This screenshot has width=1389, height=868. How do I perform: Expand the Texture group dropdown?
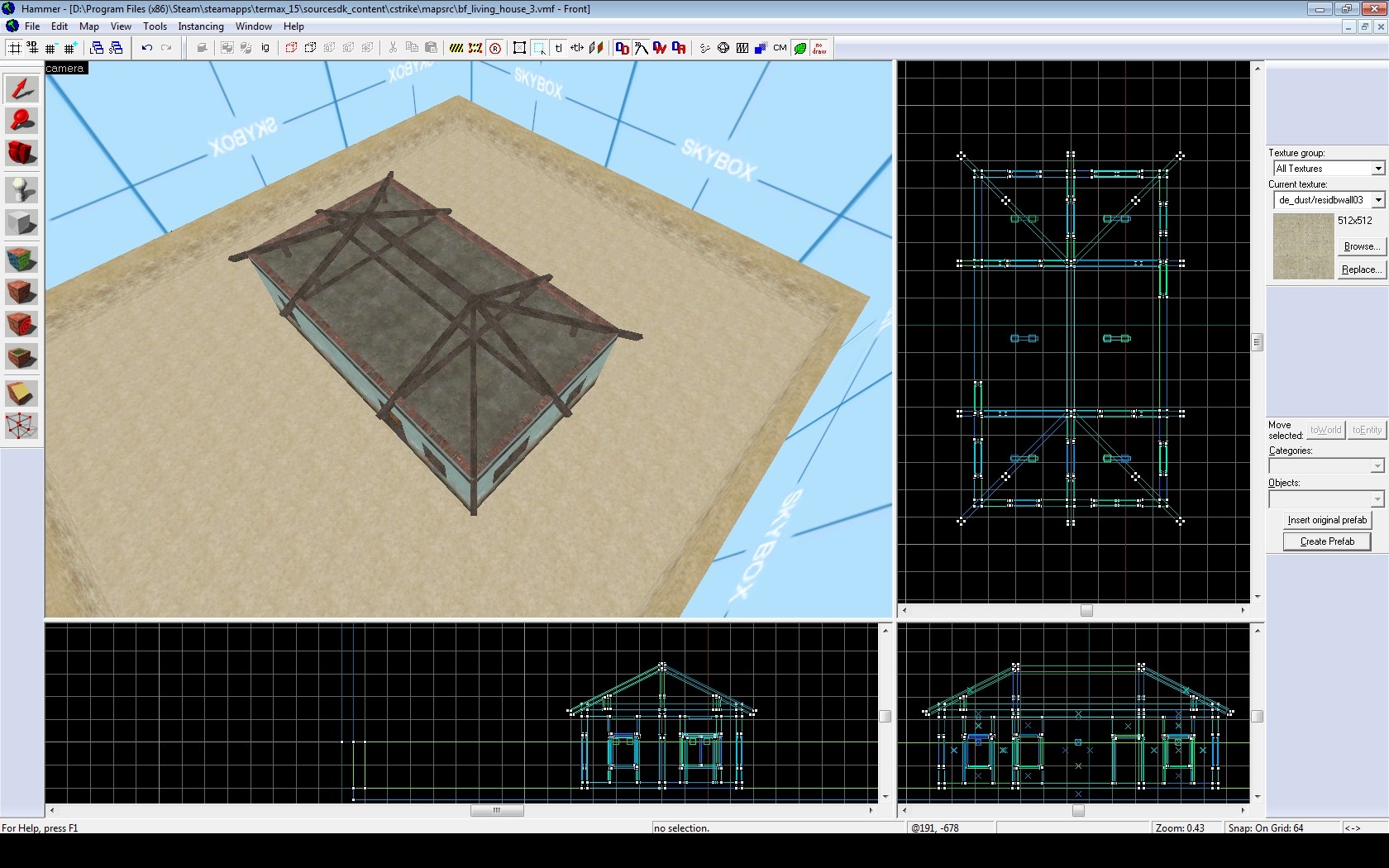click(1377, 169)
